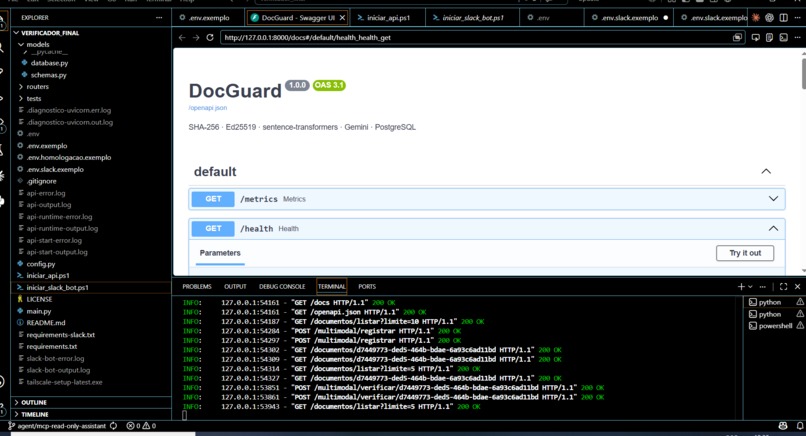Click the terminal icon in browser toolbar

tap(783, 38)
